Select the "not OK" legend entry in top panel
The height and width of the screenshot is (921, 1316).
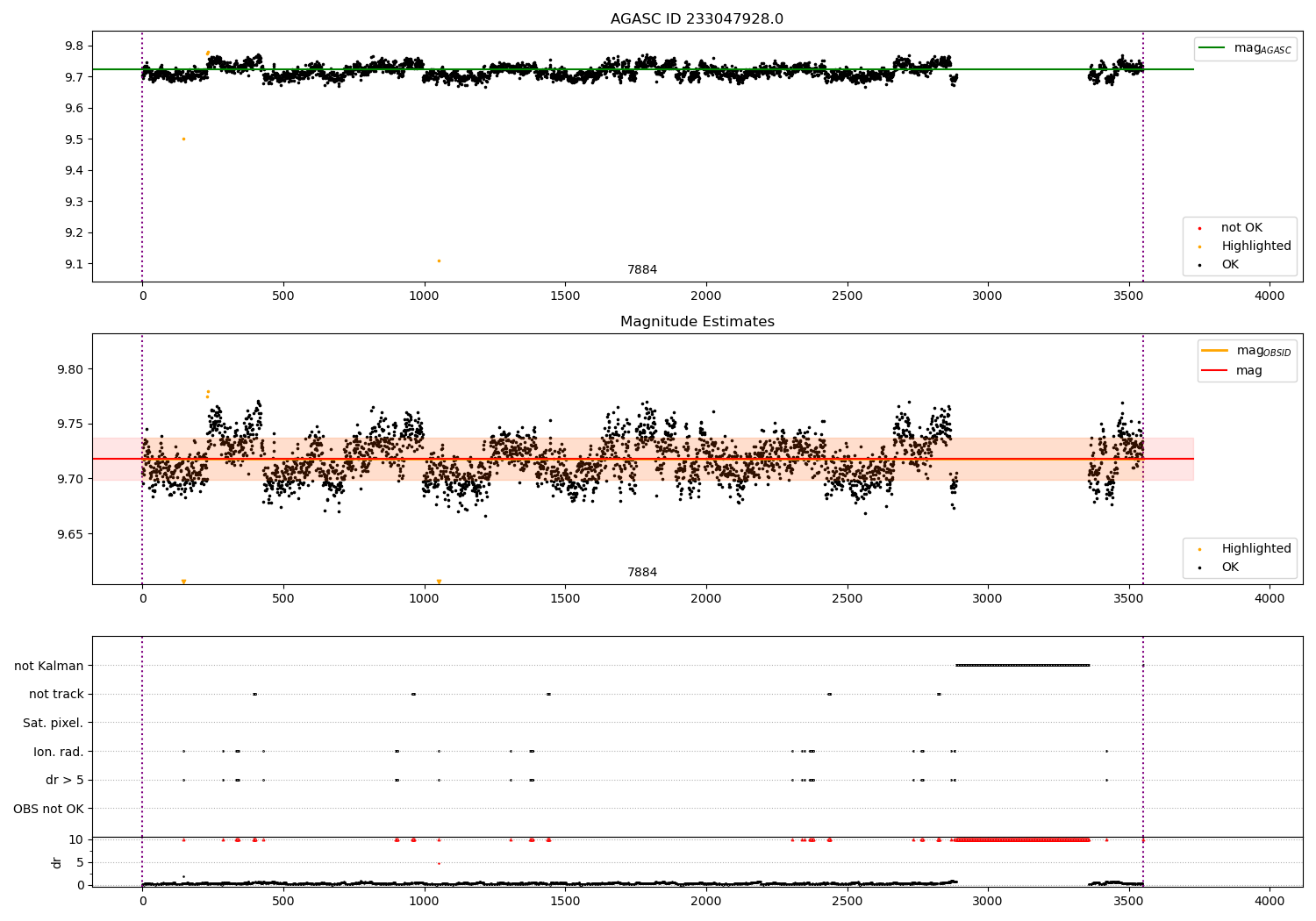pyautogui.click(x=1241, y=228)
